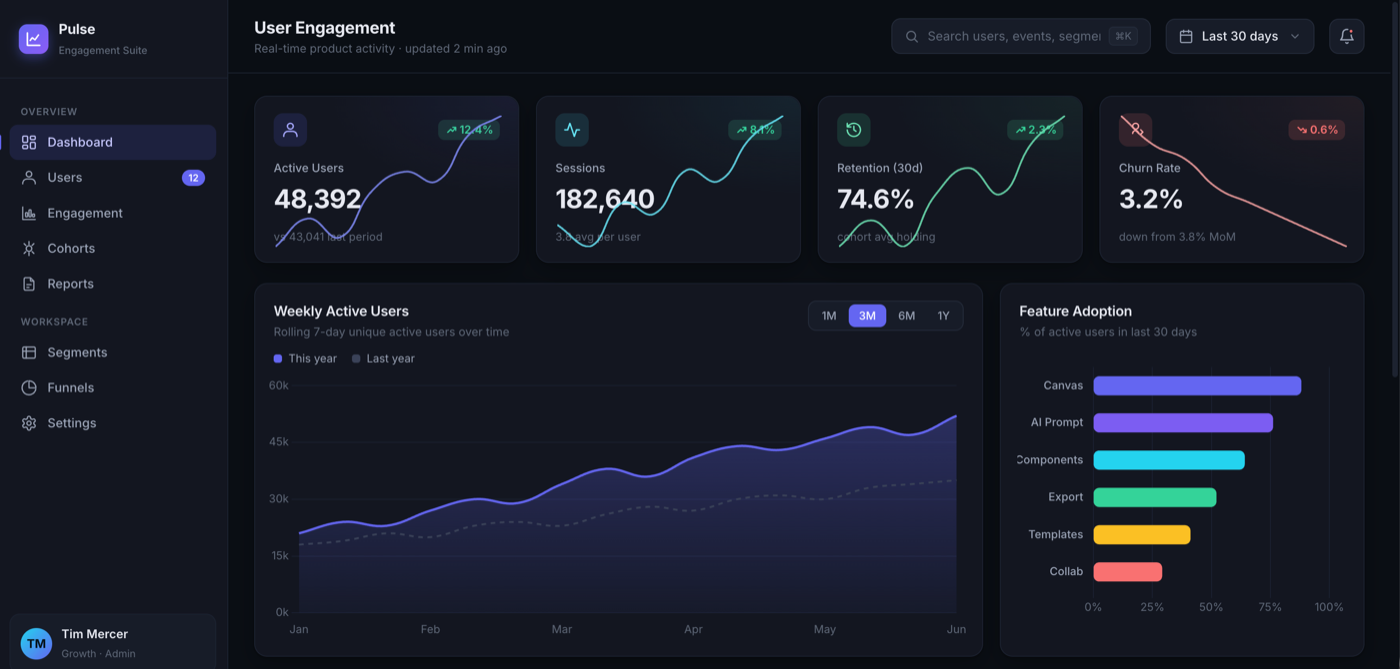Click the Sessions value 182,640
1400x669 pixels.
point(605,199)
